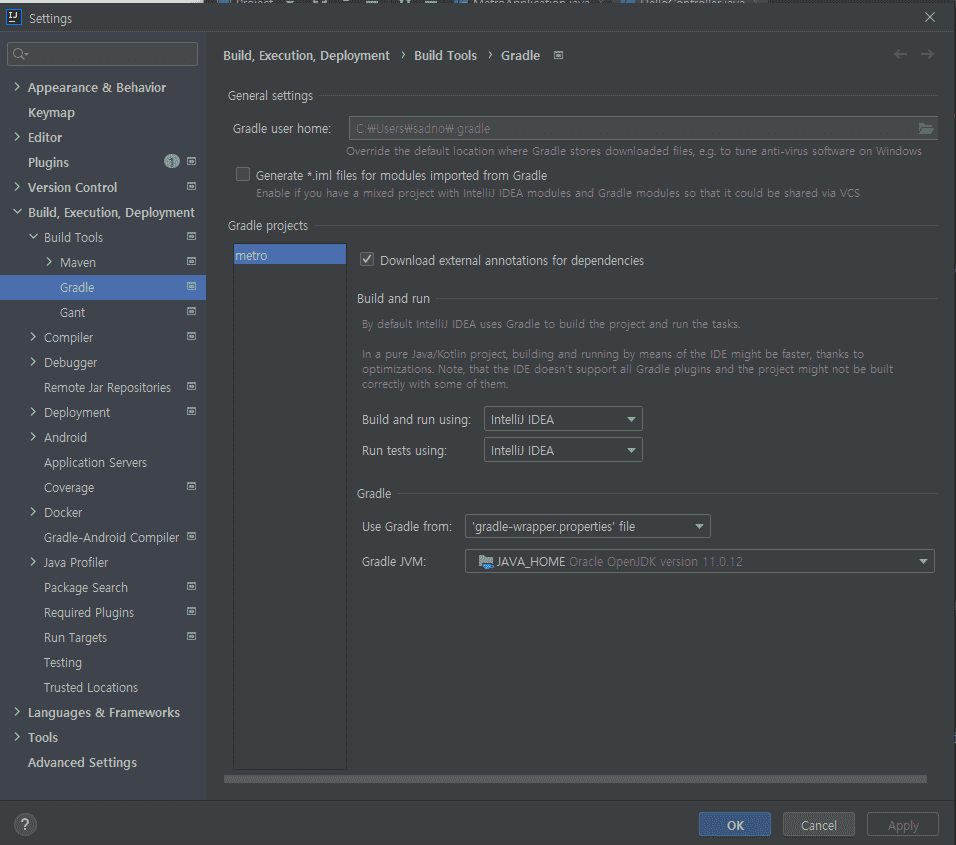Select the metro Gradle project
The height and width of the screenshot is (845, 956).
[x=290, y=255]
